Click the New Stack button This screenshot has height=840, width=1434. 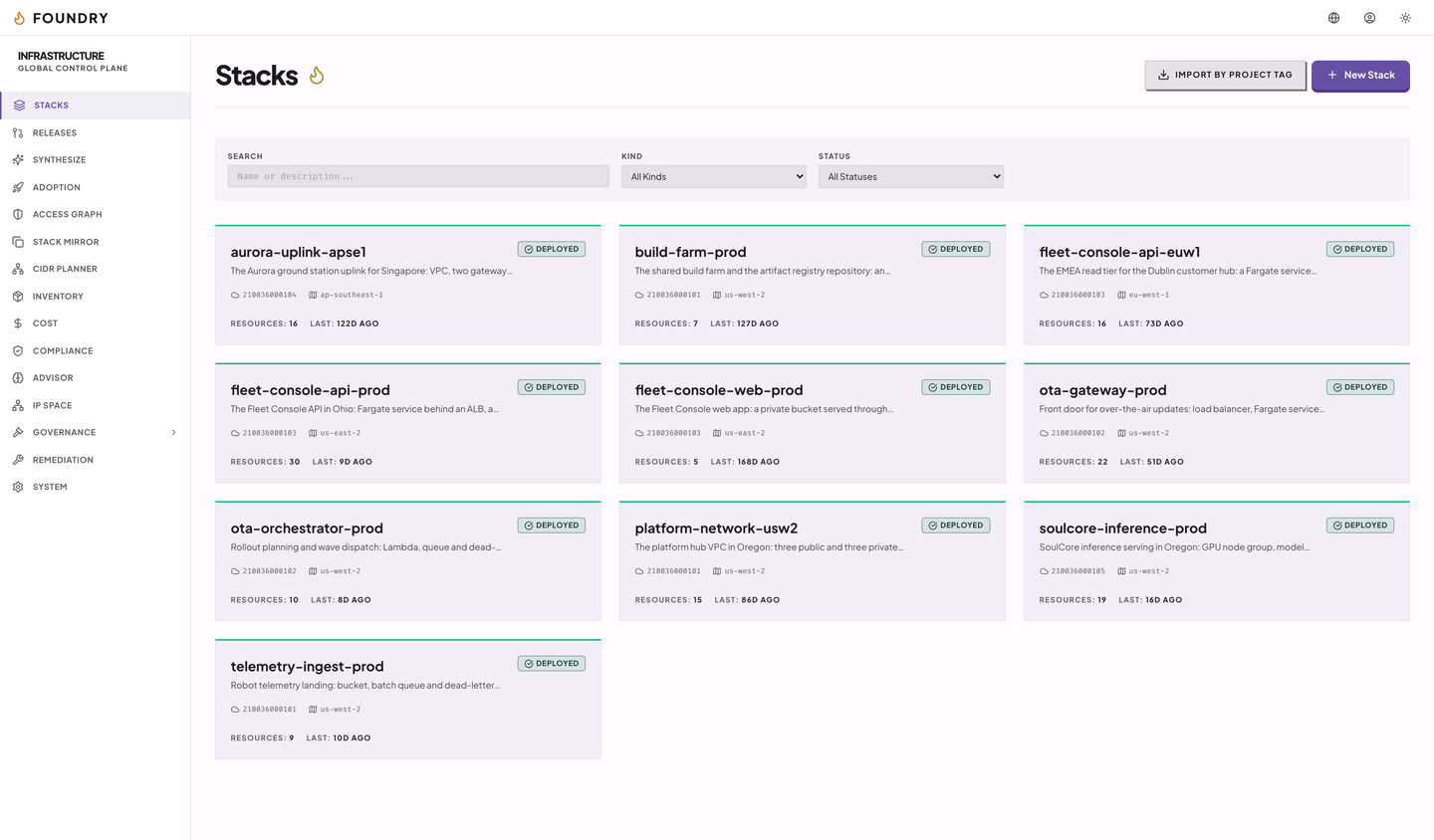[1360, 75]
